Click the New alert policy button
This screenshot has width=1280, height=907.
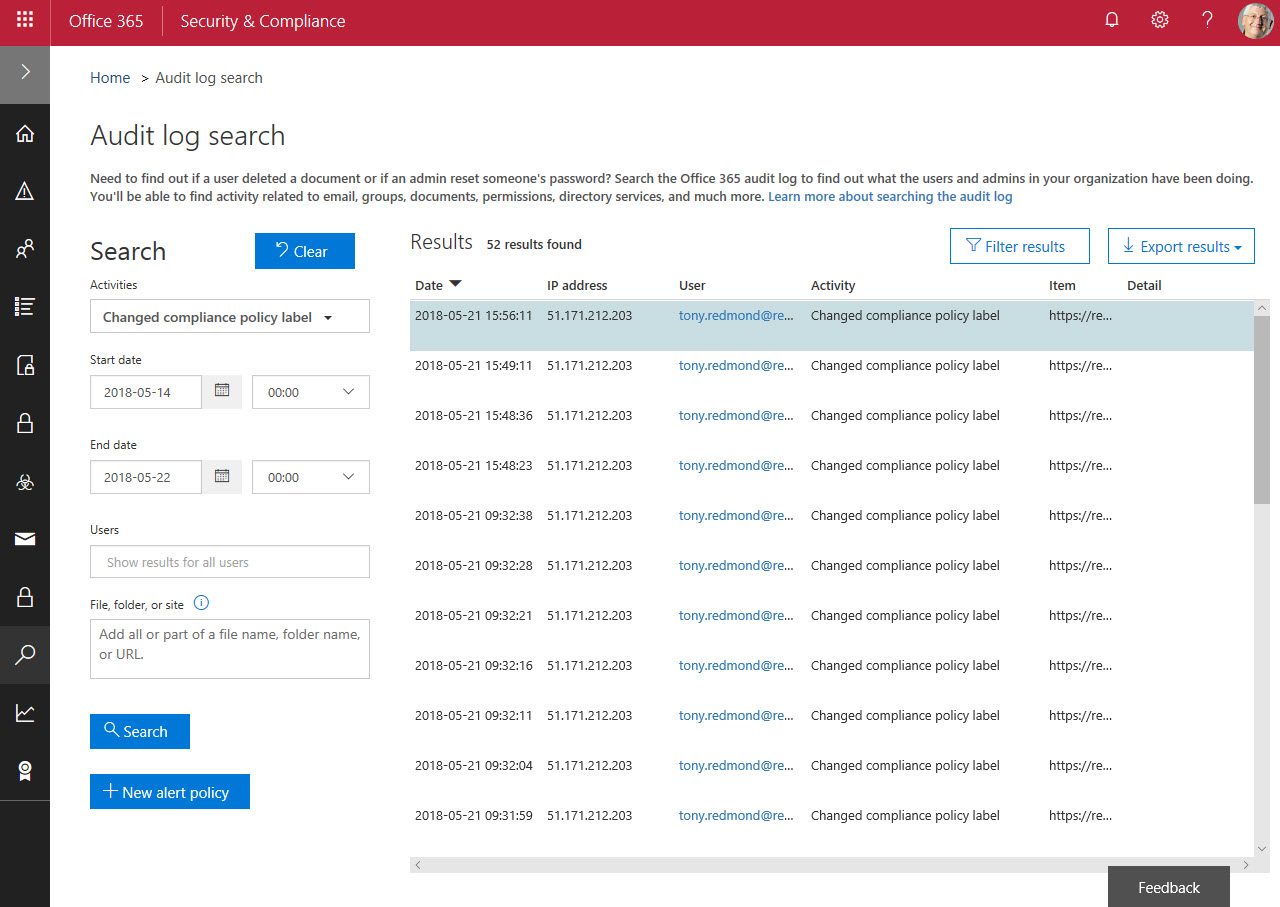[169, 791]
